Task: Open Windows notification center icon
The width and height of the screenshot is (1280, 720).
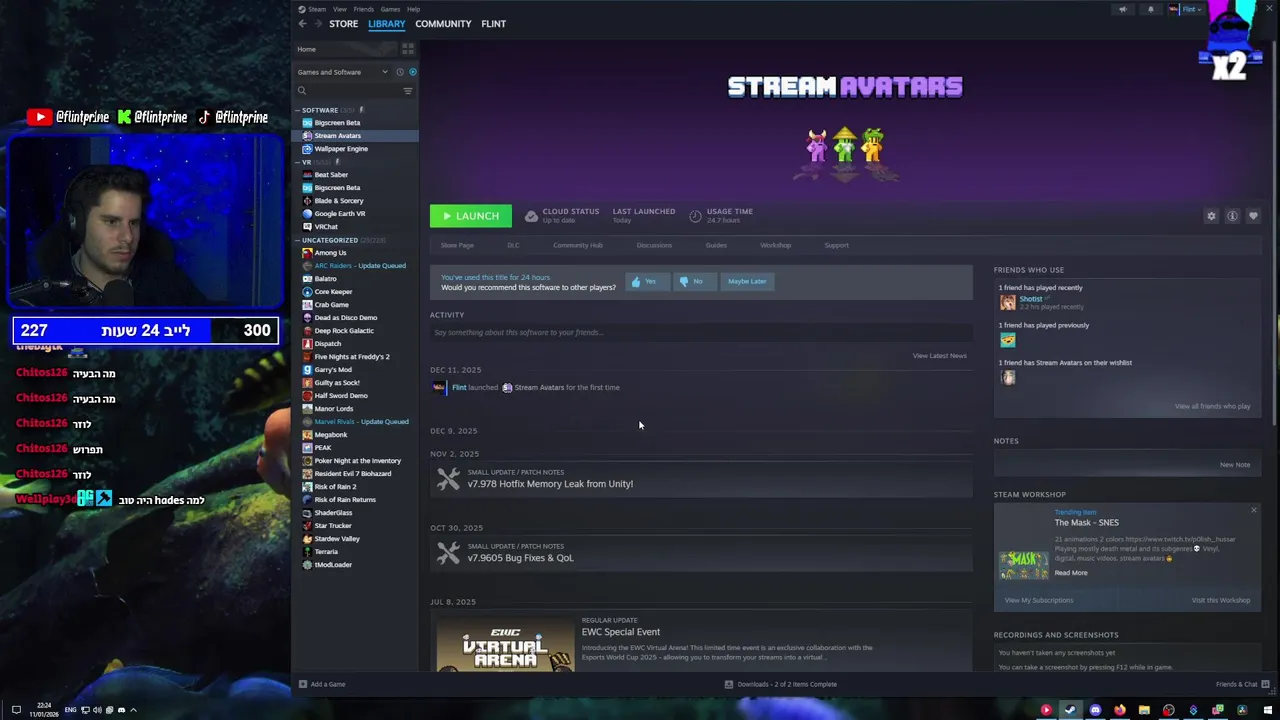Action: (x=16, y=710)
